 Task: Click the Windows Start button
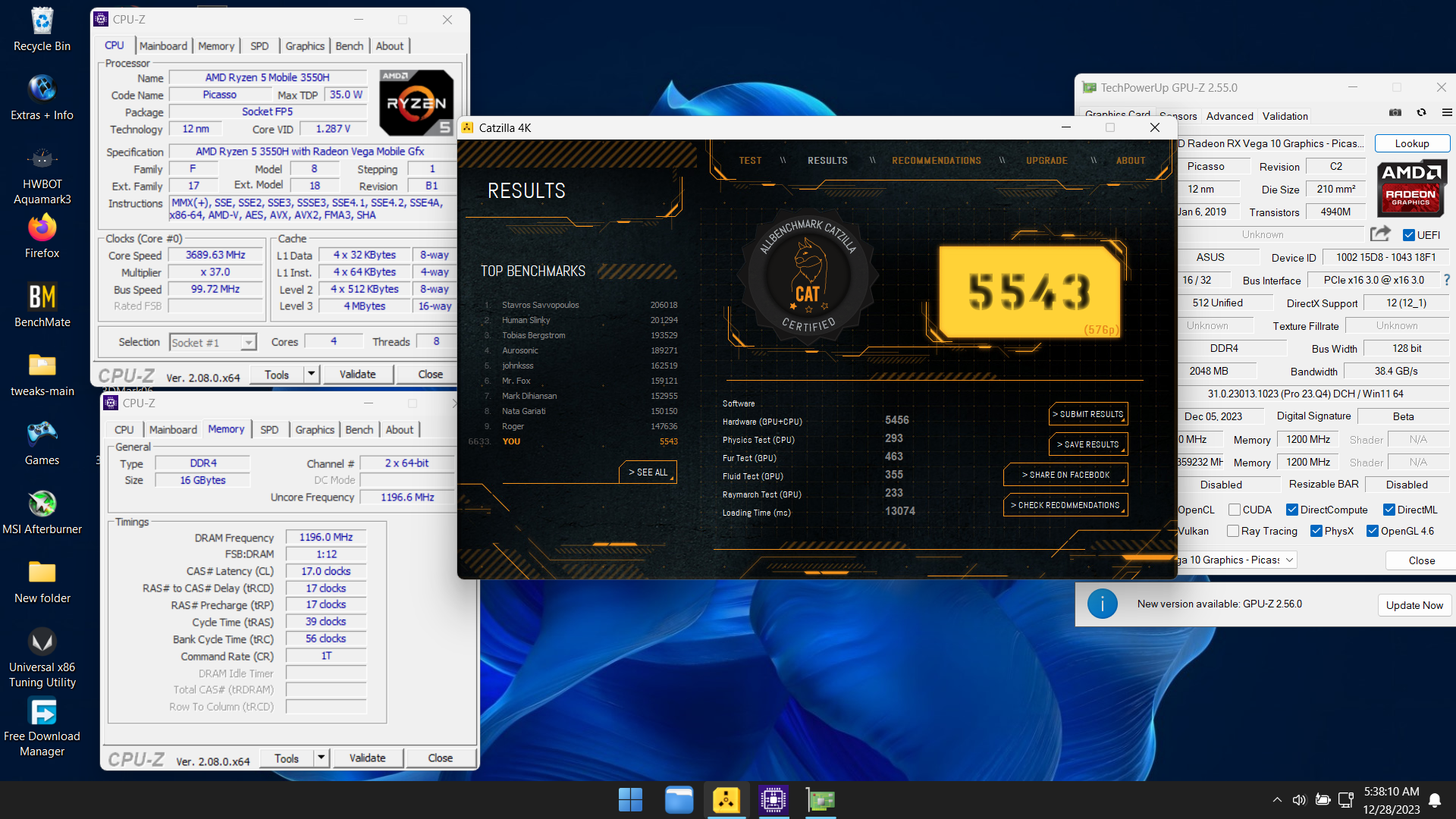tap(630, 799)
